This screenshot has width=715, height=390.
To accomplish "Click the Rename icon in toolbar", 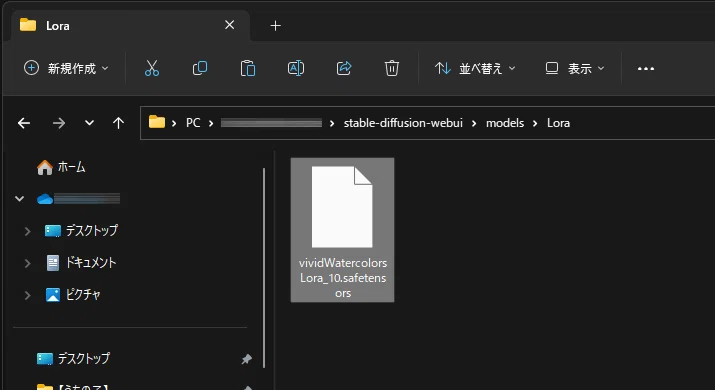I will click(x=295, y=68).
